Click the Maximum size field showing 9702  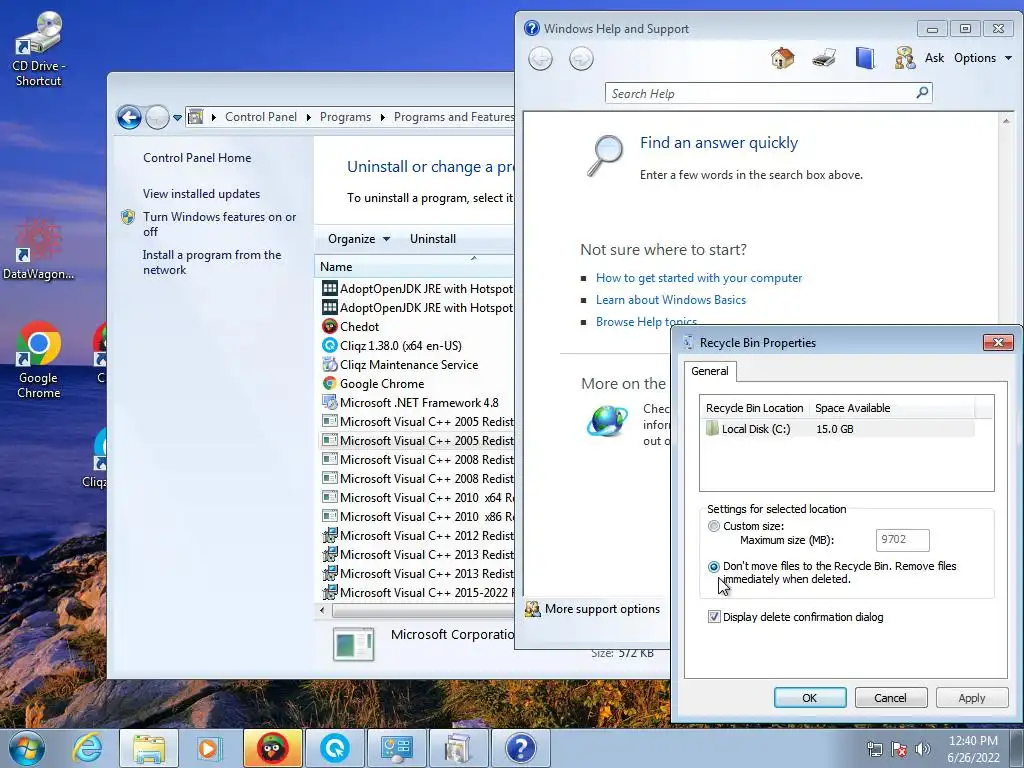point(902,539)
